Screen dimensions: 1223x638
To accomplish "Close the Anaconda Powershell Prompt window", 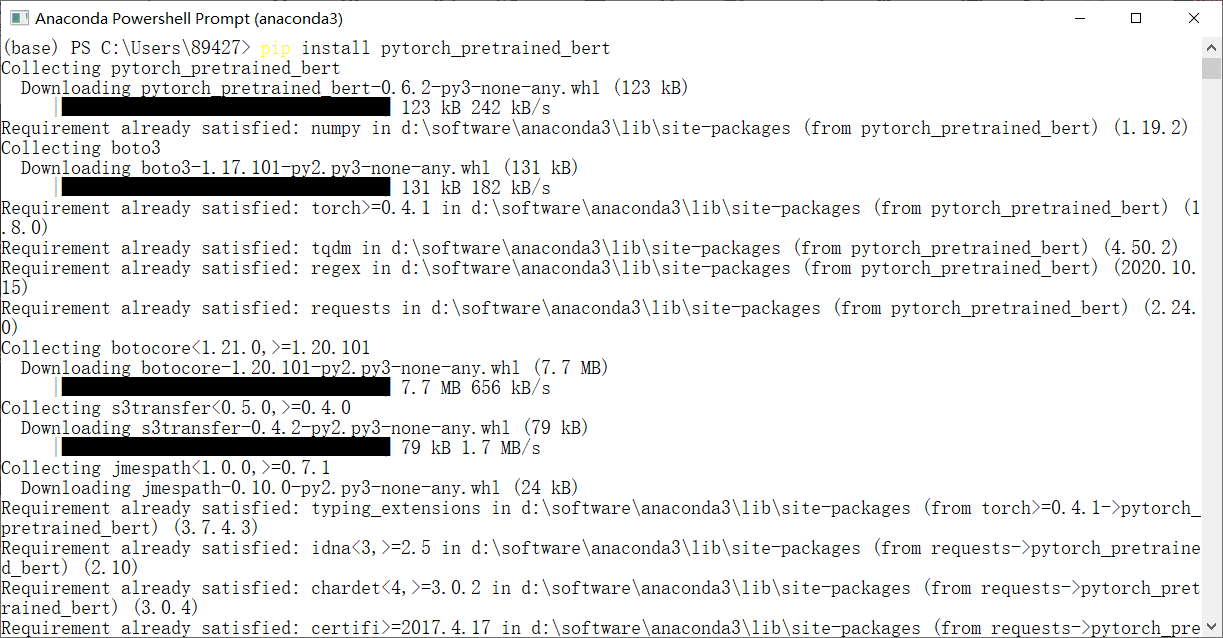I will tap(1194, 18).
